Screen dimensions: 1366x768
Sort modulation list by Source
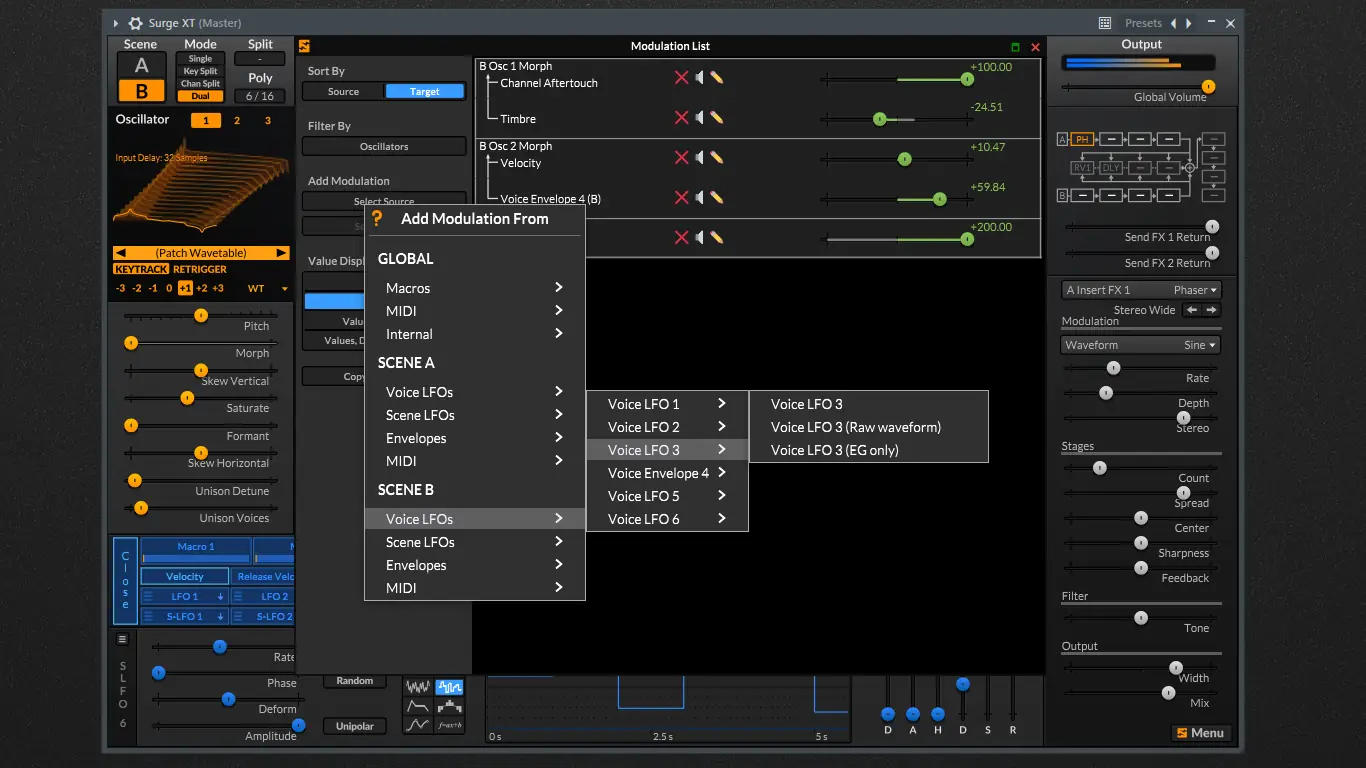[x=343, y=91]
